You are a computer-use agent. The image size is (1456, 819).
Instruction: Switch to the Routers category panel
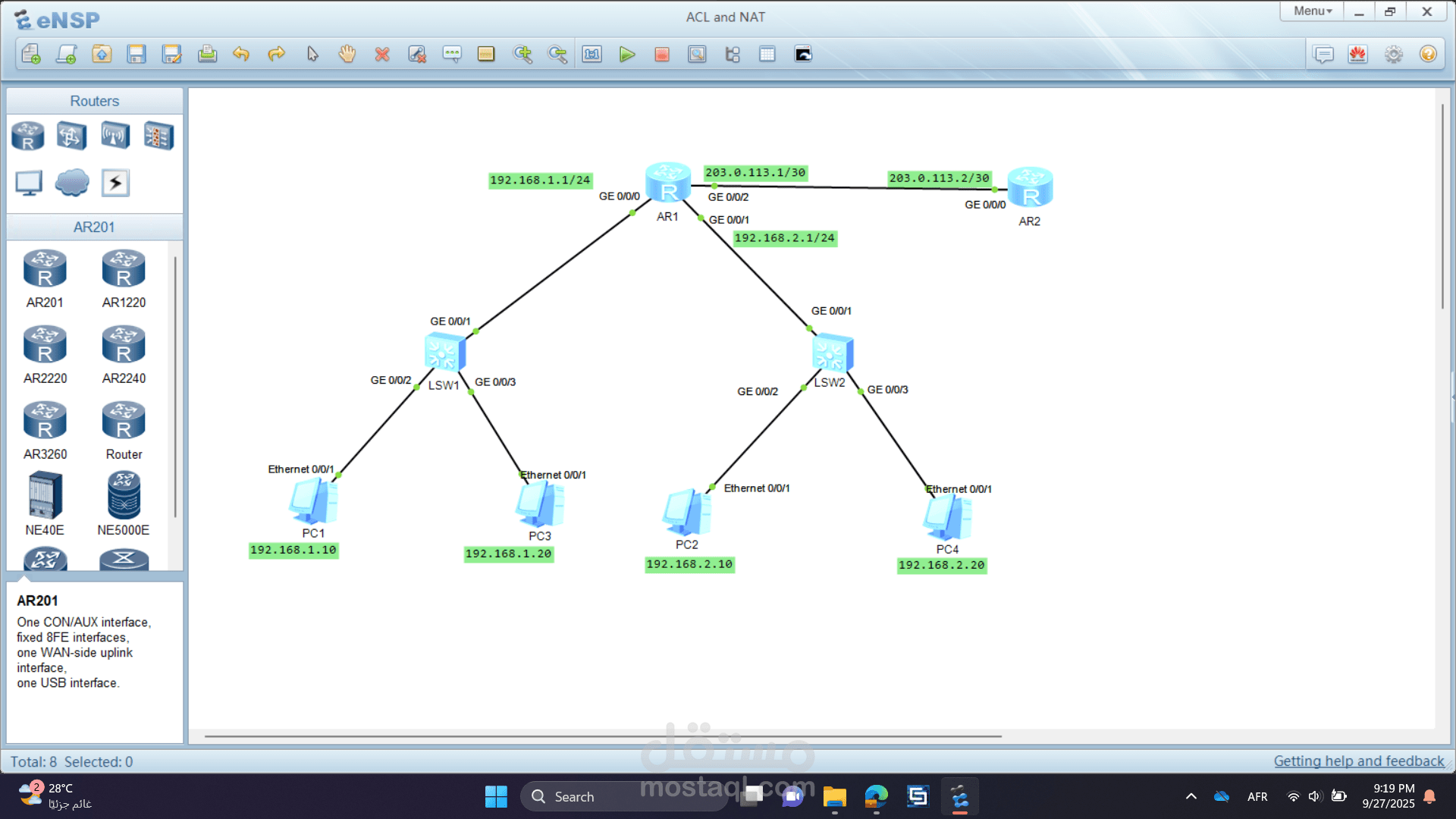[94, 100]
